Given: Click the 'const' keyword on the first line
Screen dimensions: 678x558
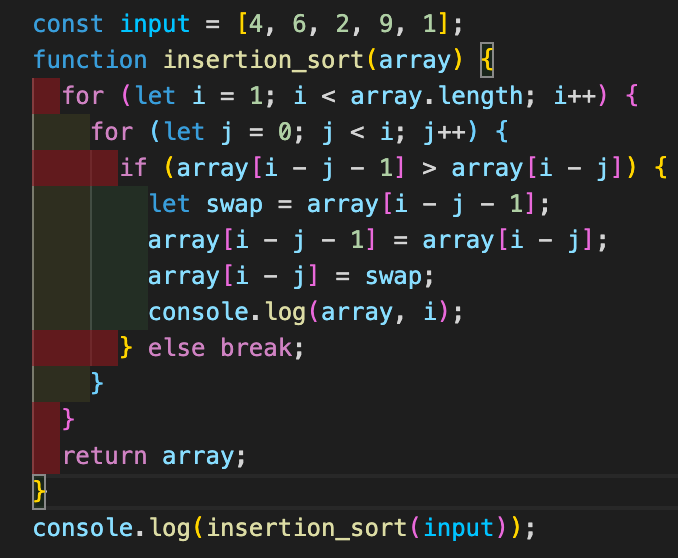Looking at the screenshot, I should (68, 24).
